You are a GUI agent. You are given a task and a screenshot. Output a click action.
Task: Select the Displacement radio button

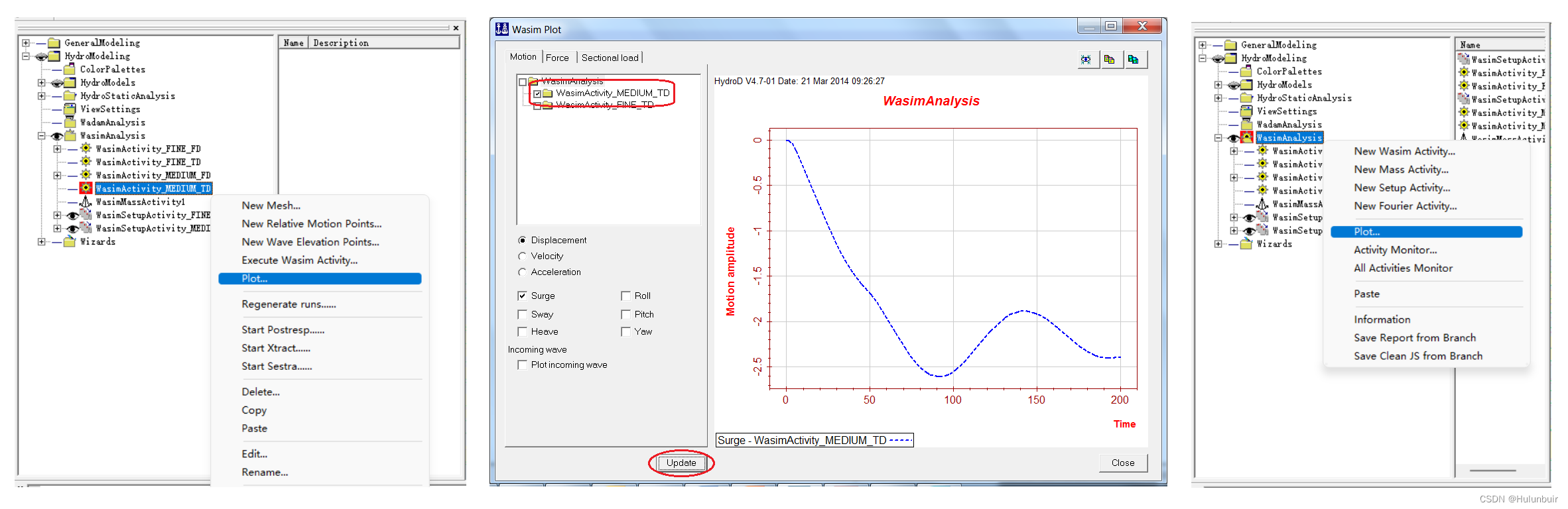pos(522,240)
